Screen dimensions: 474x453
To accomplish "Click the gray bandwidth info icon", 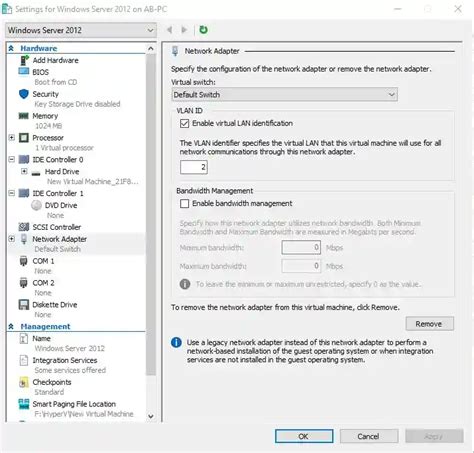I will 185,284.
